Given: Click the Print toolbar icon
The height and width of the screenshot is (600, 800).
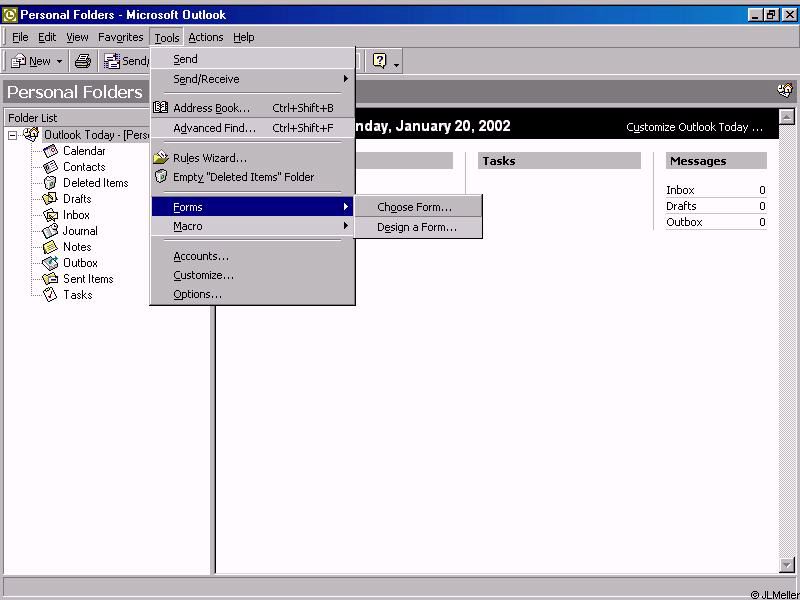Looking at the screenshot, I should pos(83,61).
